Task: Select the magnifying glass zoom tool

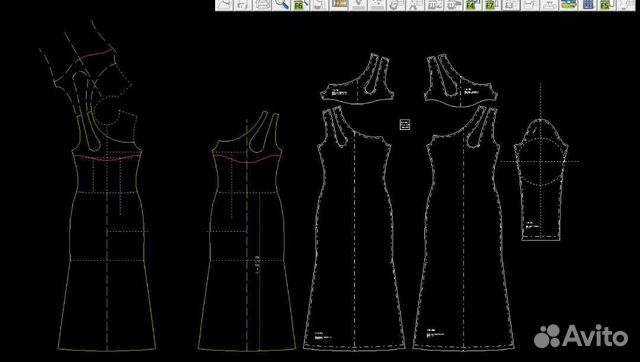Action: coord(282,4)
